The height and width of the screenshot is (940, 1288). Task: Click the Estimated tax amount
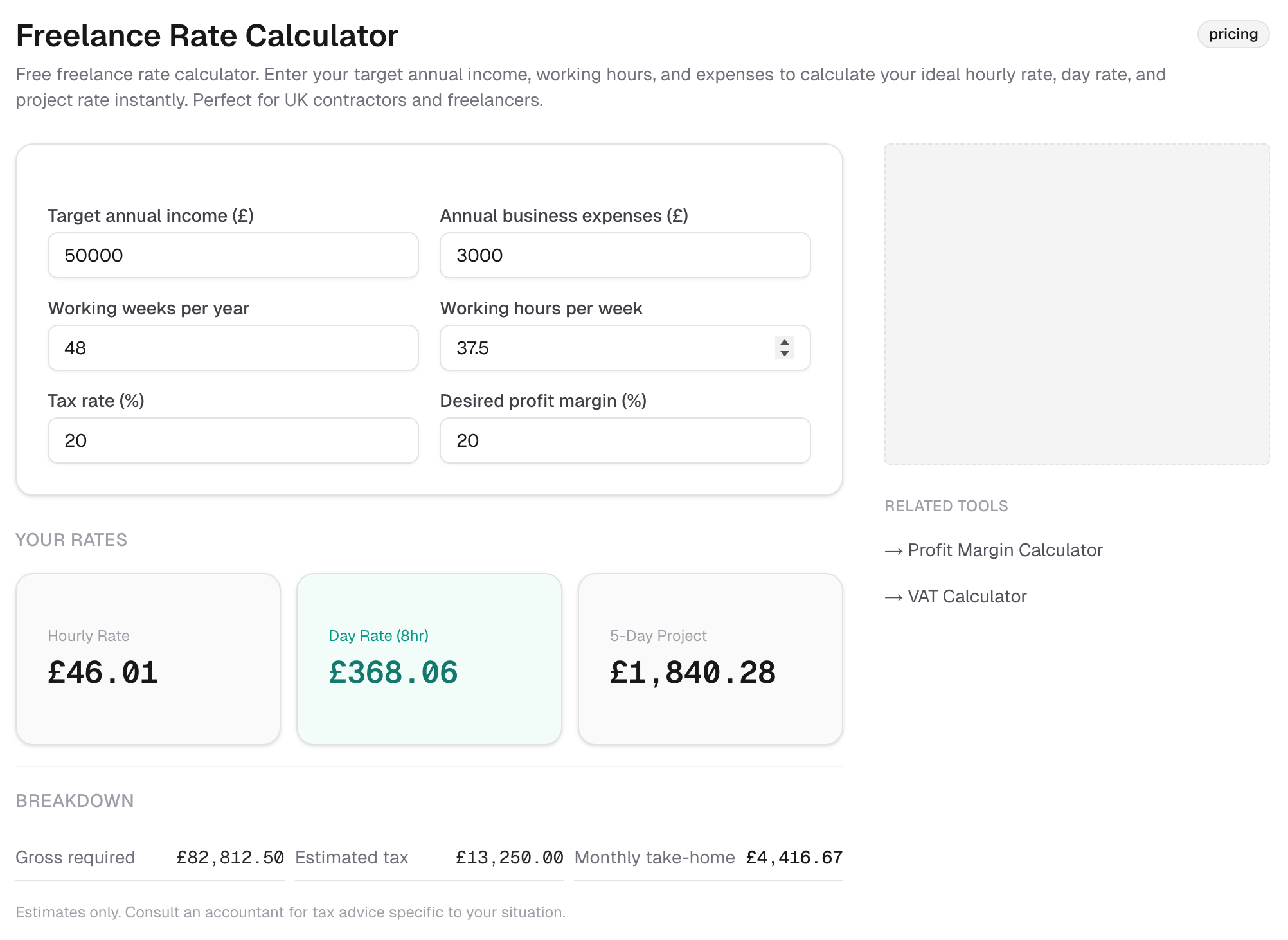(x=509, y=858)
